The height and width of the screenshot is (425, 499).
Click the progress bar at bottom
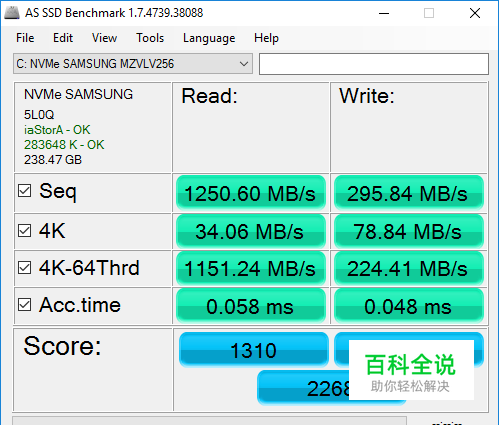pos(209,420)
